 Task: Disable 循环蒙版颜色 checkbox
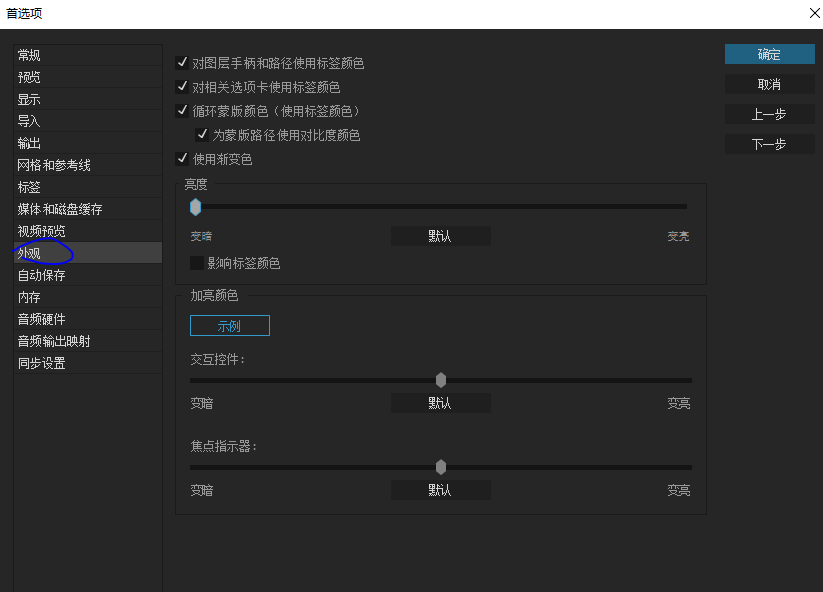click(x=182, y=110)
